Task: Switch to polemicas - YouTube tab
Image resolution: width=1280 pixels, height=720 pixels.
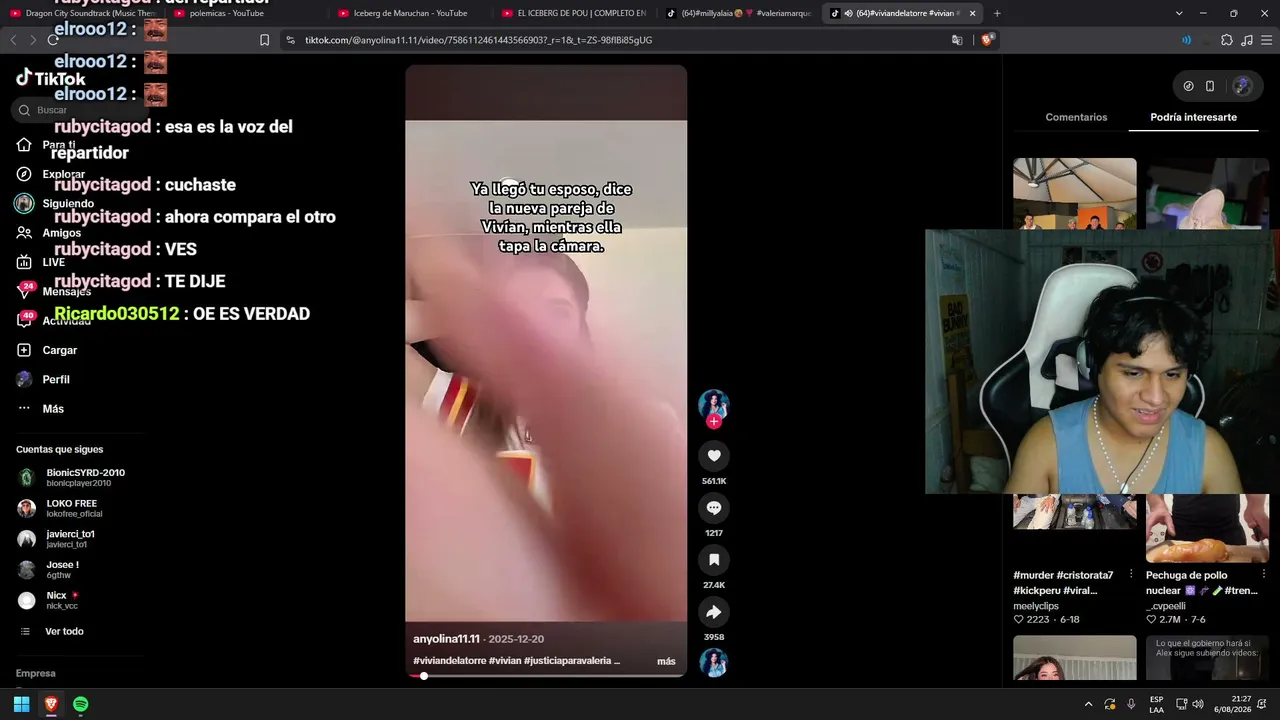Action: click(x=245, y=13)
